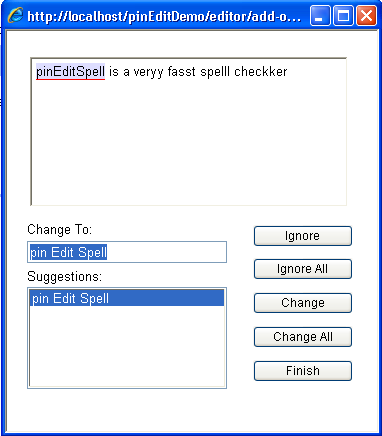Click Finish to end spell checking

[303, 371]
